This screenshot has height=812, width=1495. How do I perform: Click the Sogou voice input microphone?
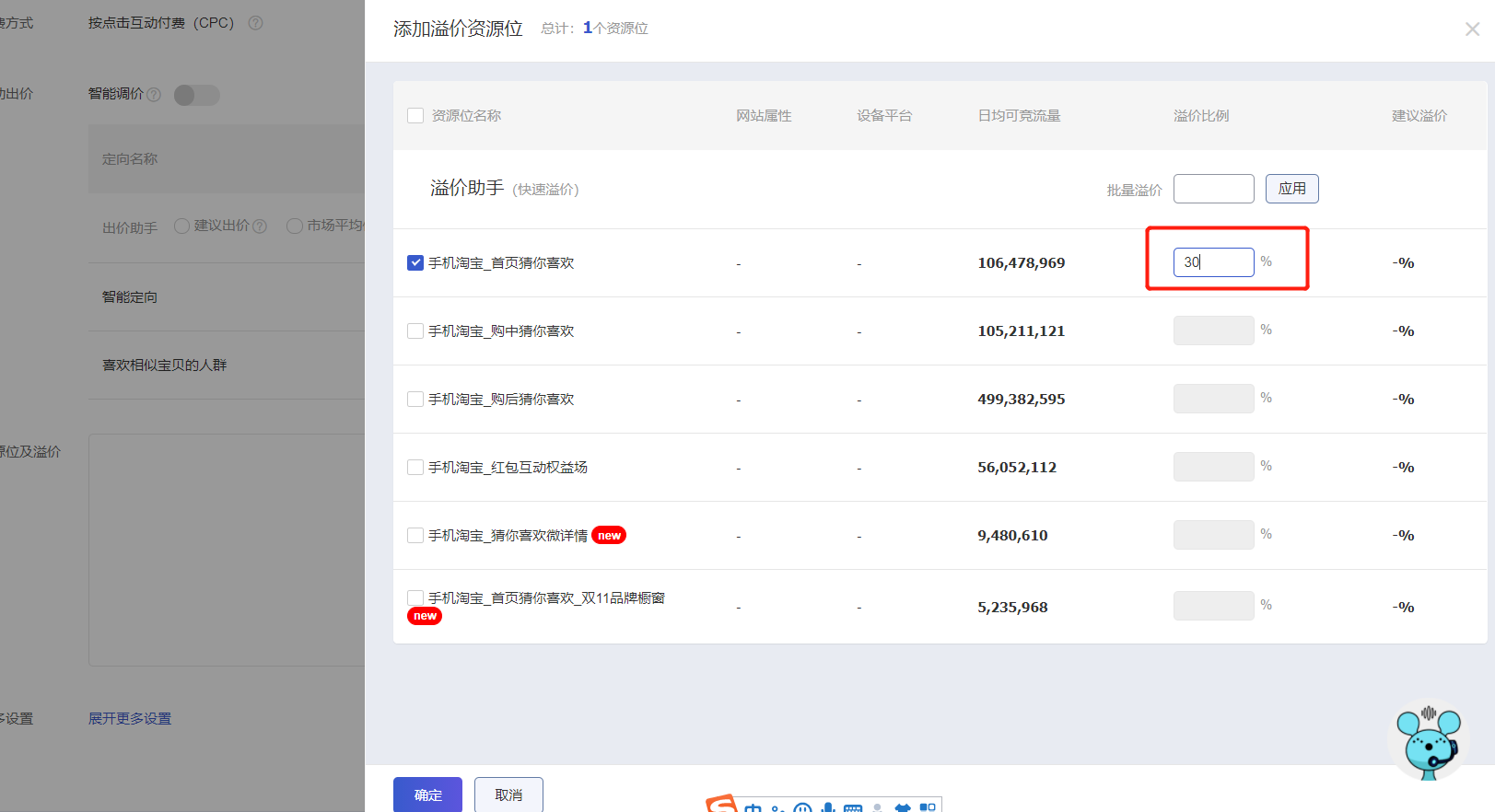(x=828, y=807)
